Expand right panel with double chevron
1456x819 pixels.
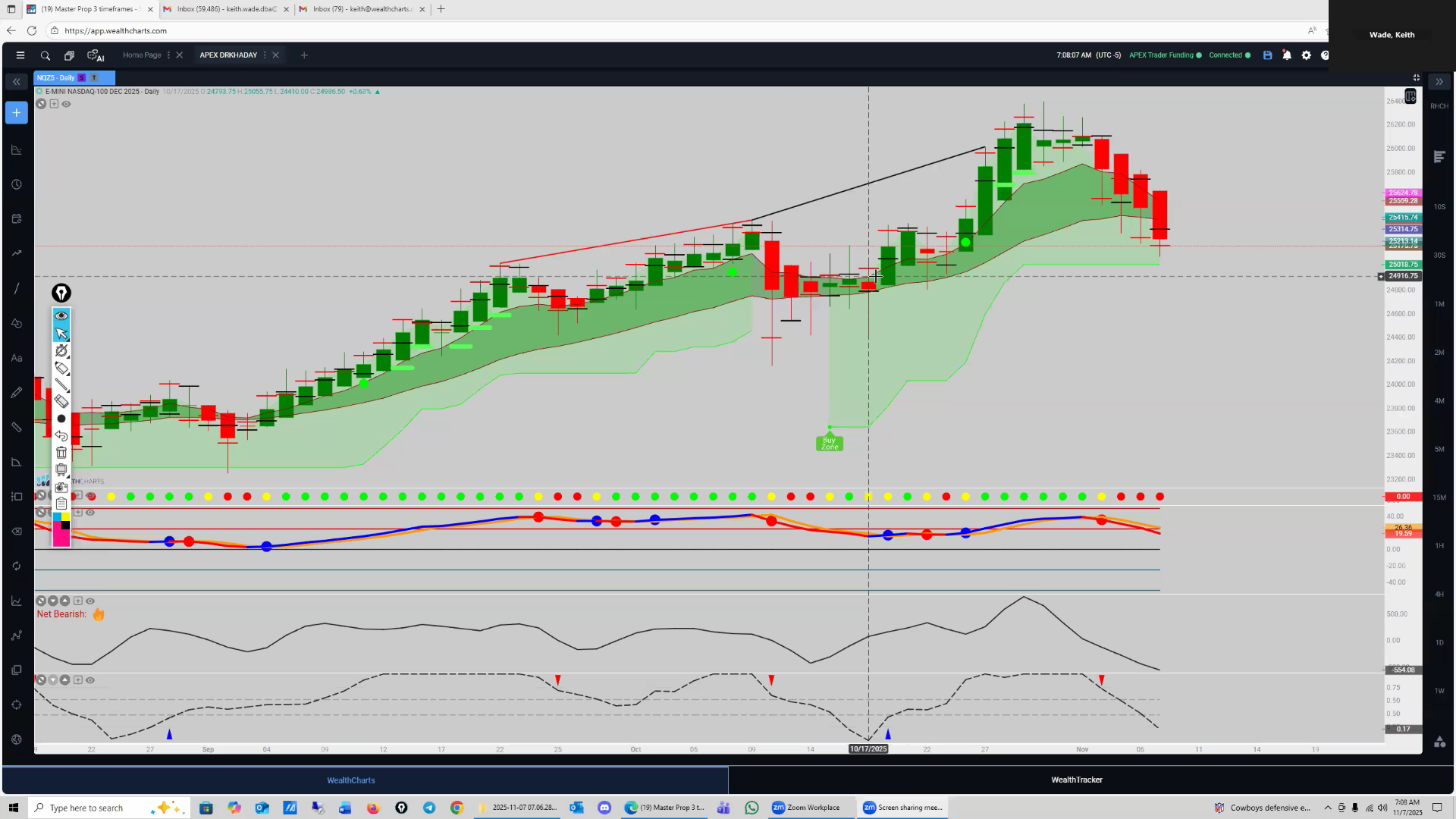[1439, 81]
